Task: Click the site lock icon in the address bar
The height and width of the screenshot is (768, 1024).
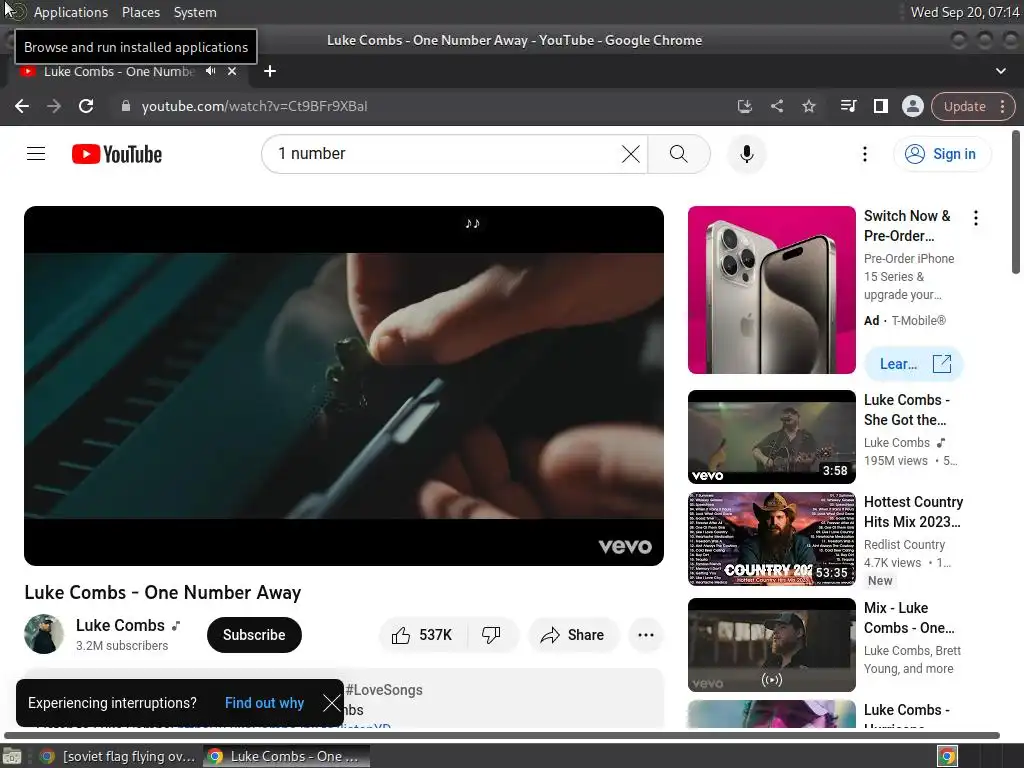Action: pos(126,106)
